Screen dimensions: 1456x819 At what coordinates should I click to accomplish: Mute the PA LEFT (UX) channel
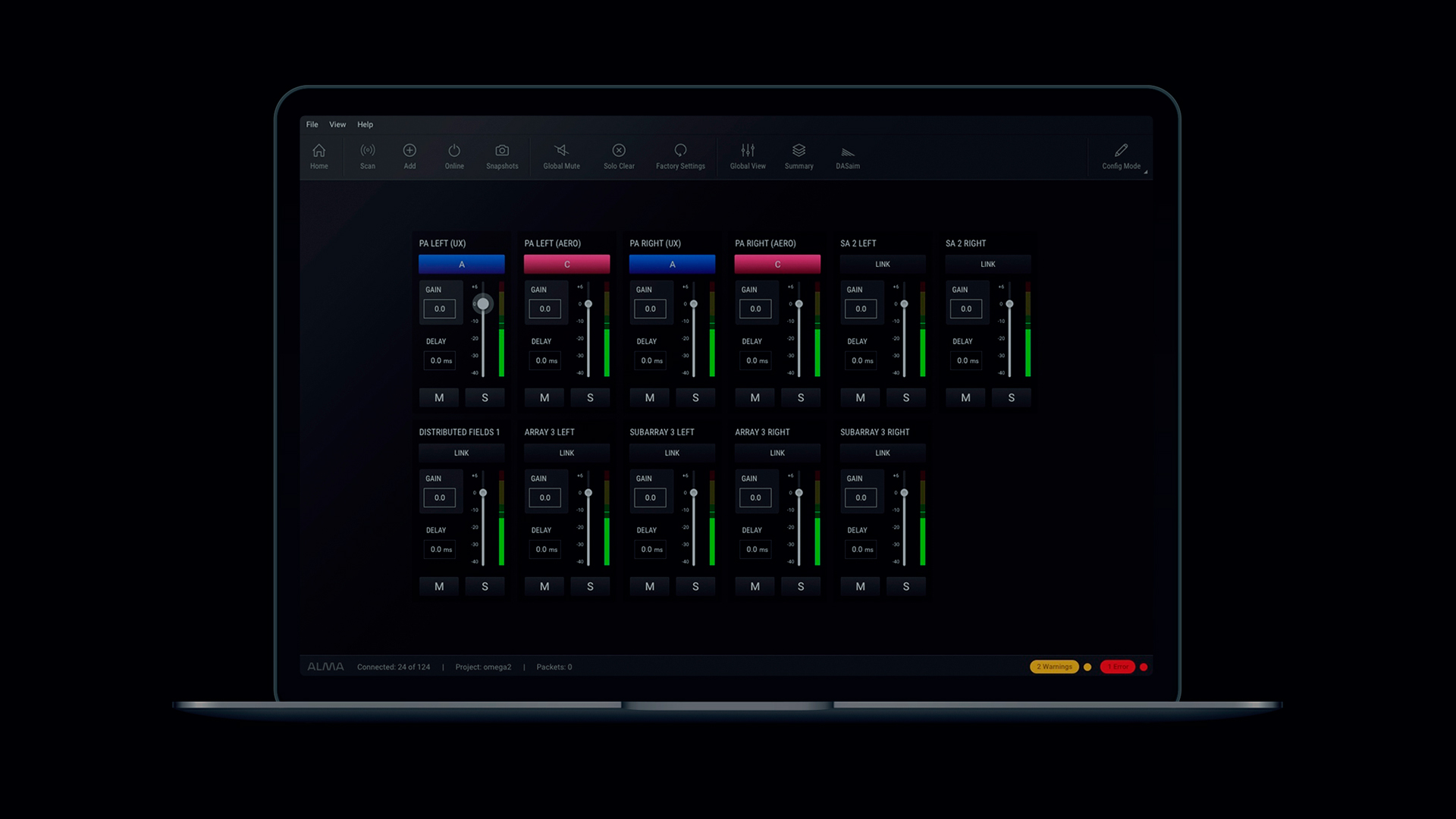click(x=439, y=397)
